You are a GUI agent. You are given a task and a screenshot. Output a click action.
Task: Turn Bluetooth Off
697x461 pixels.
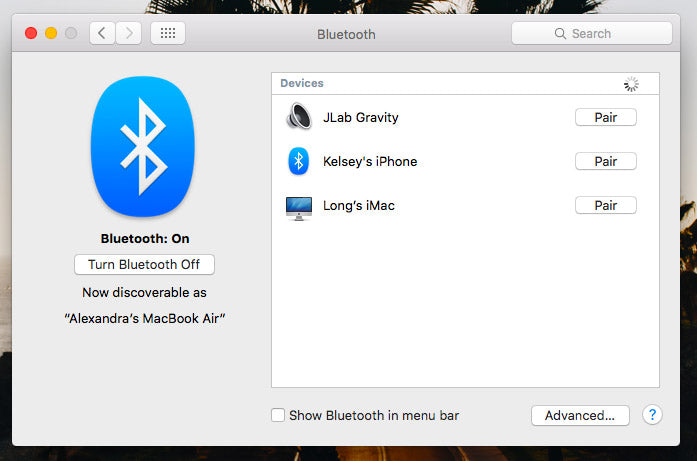pos(144,265)
